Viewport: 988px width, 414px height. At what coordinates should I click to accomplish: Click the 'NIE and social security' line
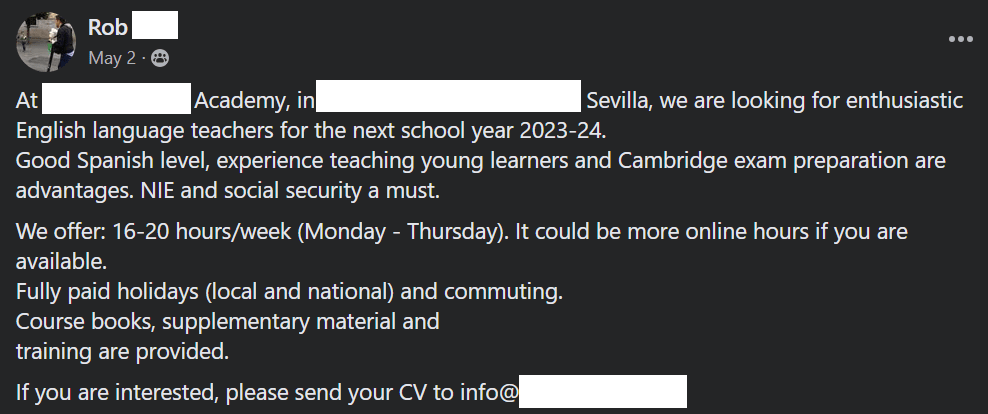[x=228, y=189]
